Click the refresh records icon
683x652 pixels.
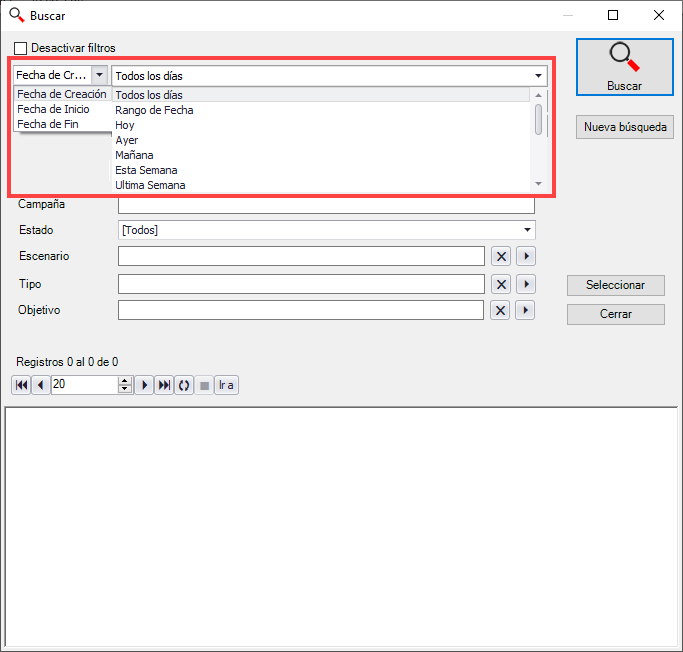point(184,385)
